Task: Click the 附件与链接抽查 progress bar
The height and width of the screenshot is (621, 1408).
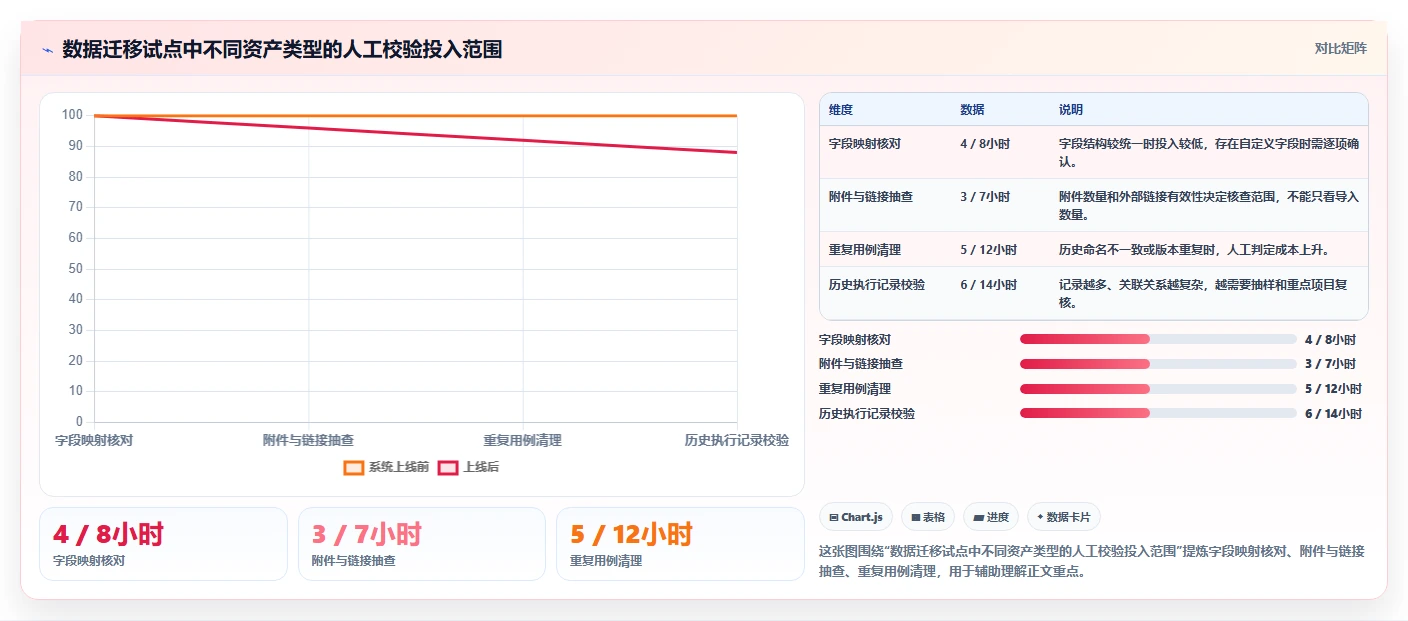Action: tap(1158, 364)
